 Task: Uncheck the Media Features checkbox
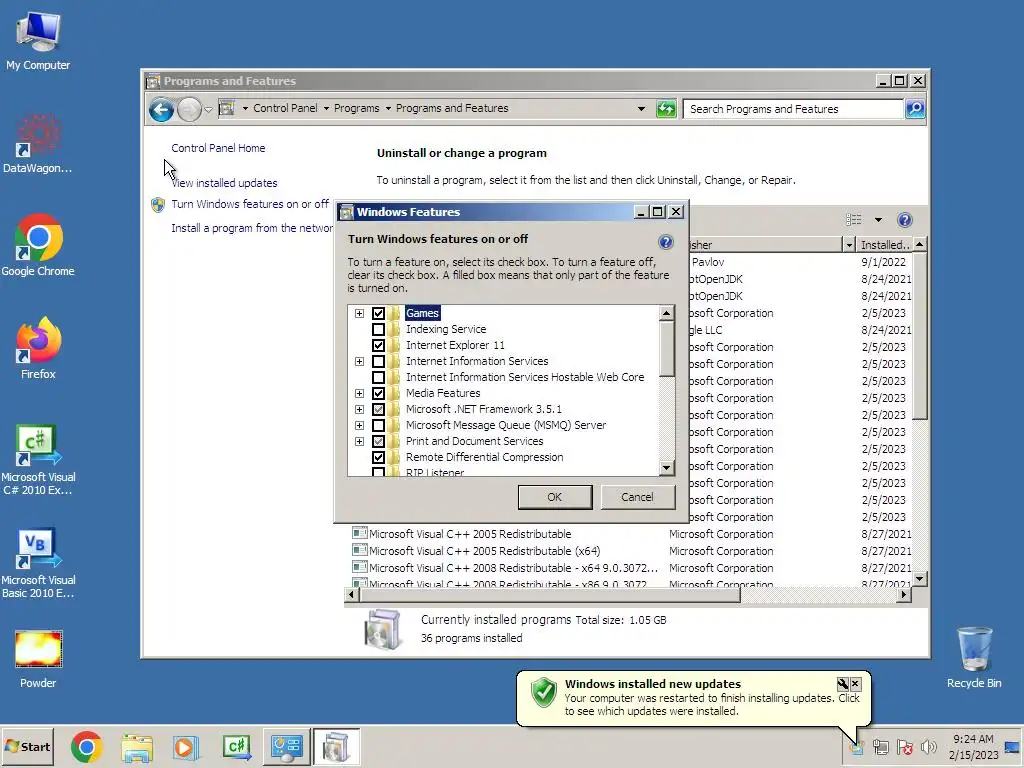click(378, 393)
